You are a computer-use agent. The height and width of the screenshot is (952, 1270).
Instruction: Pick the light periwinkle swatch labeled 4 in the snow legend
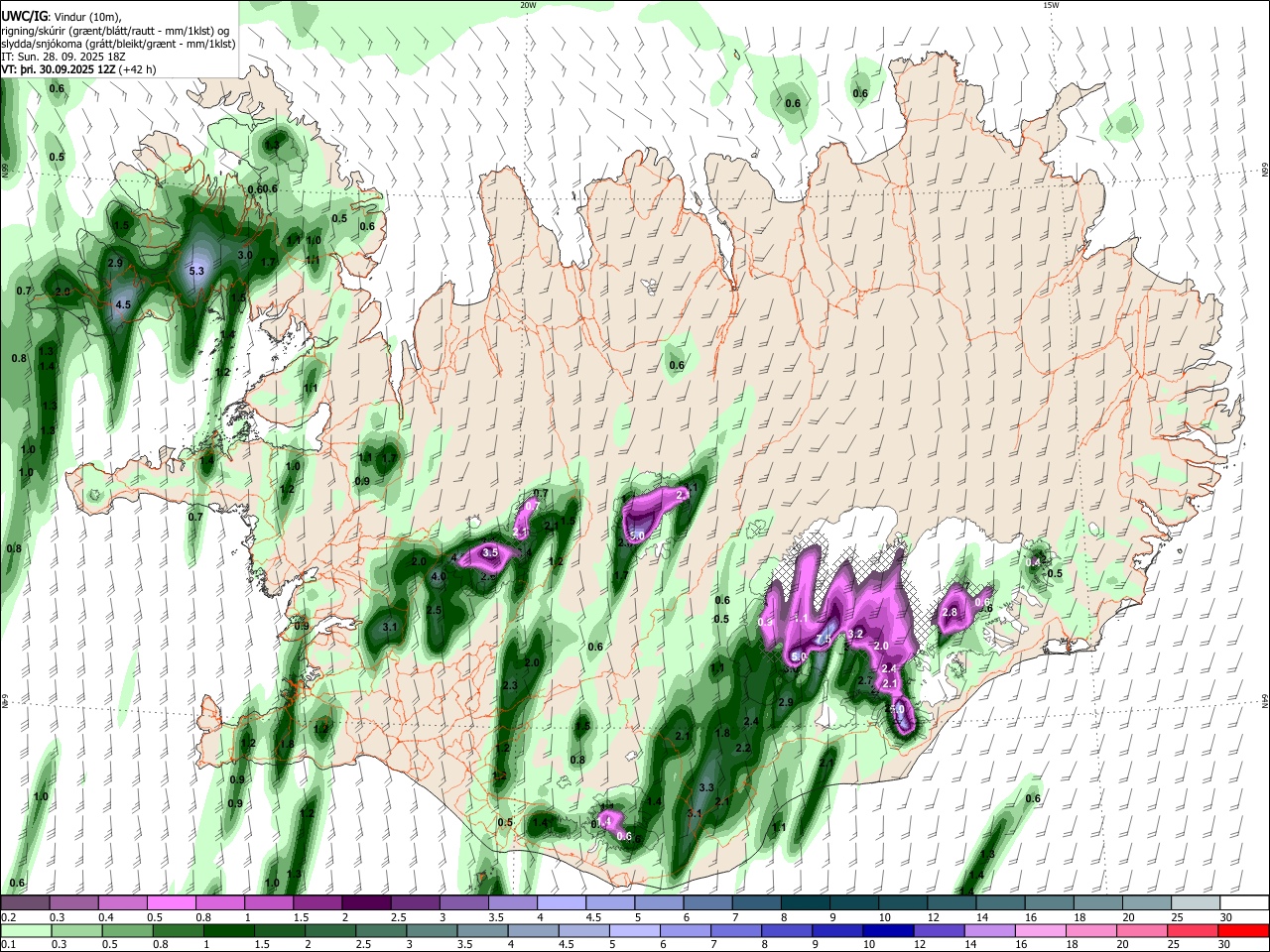pyautogui.click(x=560, y=902)
